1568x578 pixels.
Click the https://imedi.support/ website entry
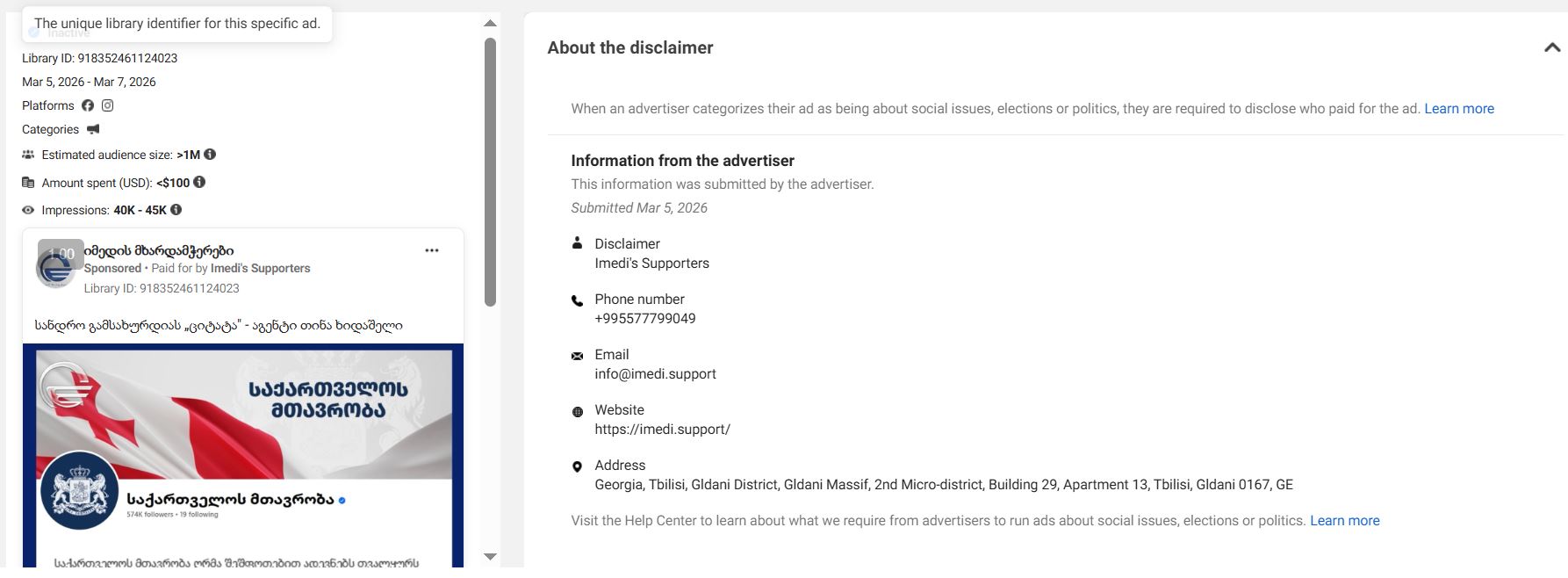tap(662, 430)
